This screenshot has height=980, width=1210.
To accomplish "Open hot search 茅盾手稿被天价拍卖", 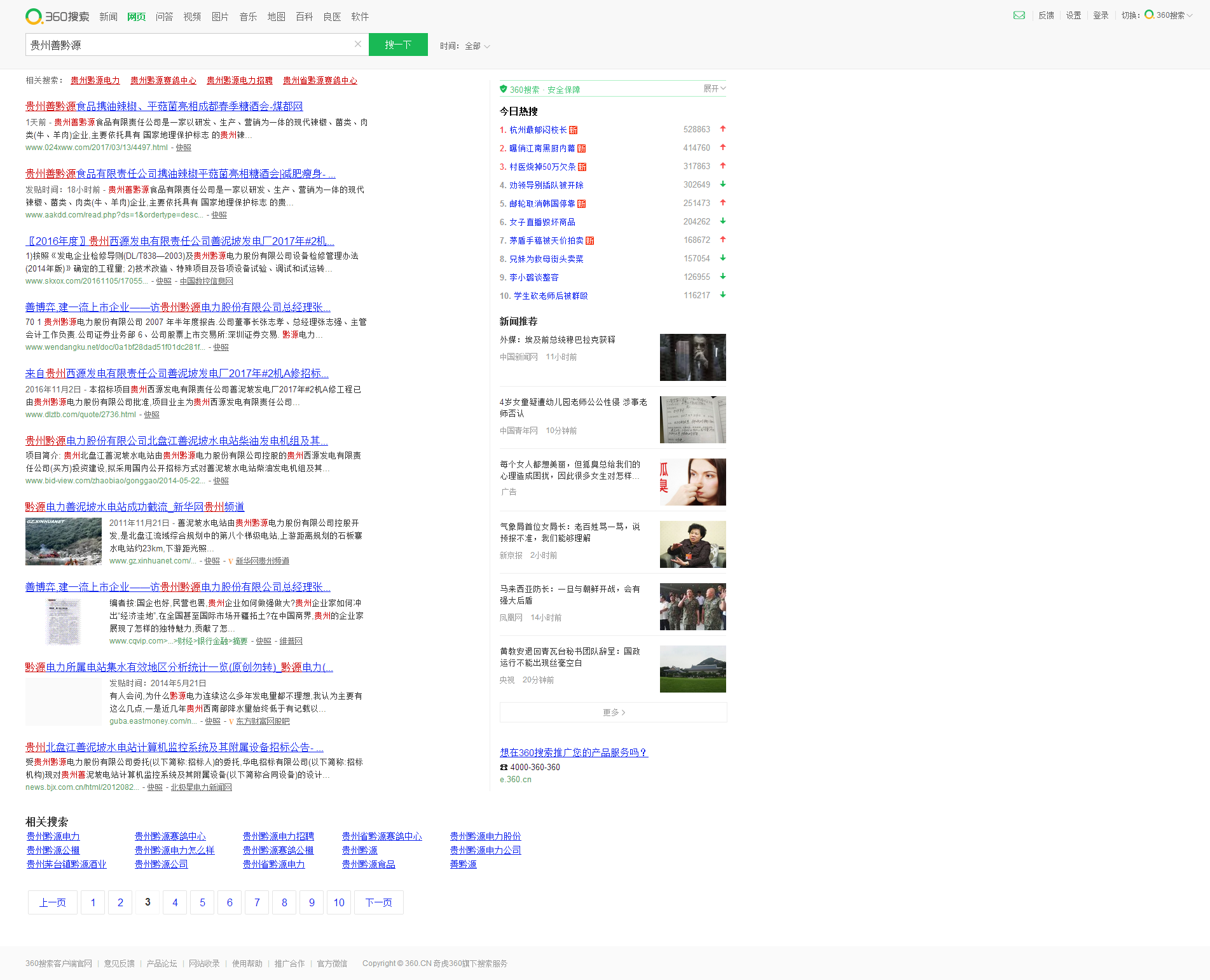I will pyautogui.click(x=546, y=240).
